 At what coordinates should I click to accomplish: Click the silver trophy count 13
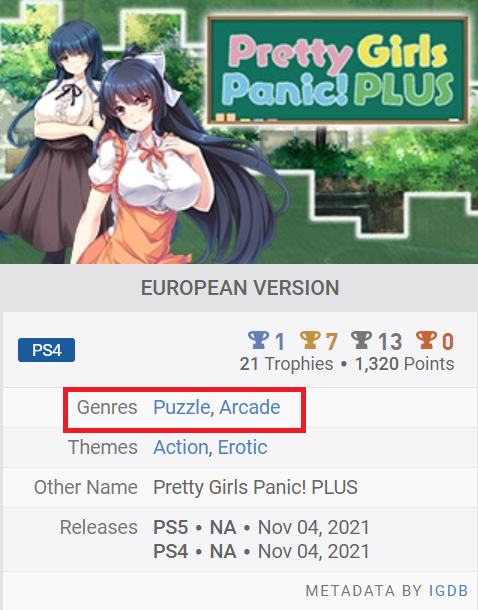tap(390, 342)
